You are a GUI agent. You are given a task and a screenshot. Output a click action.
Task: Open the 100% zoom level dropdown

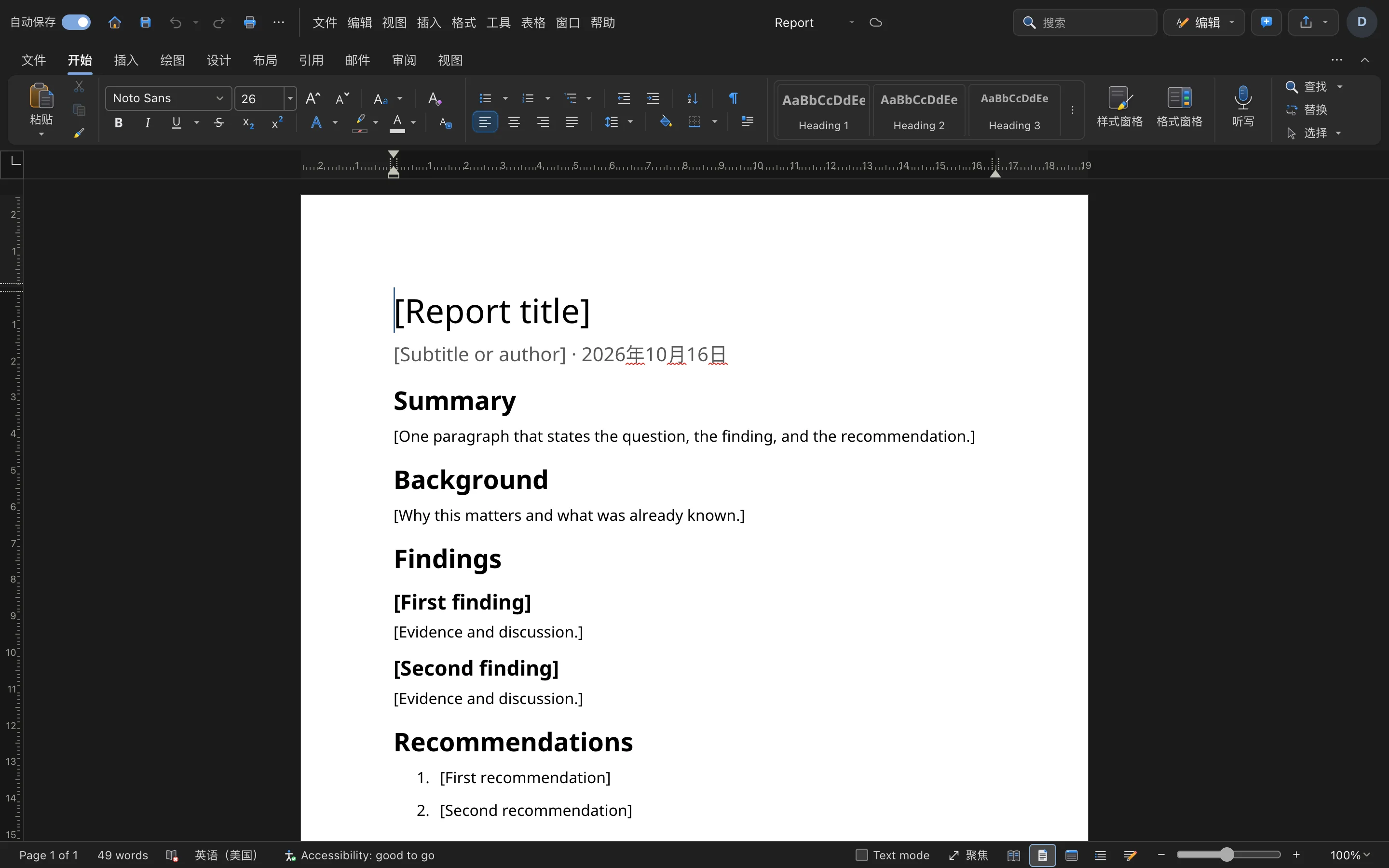[x=1350, y=855]
